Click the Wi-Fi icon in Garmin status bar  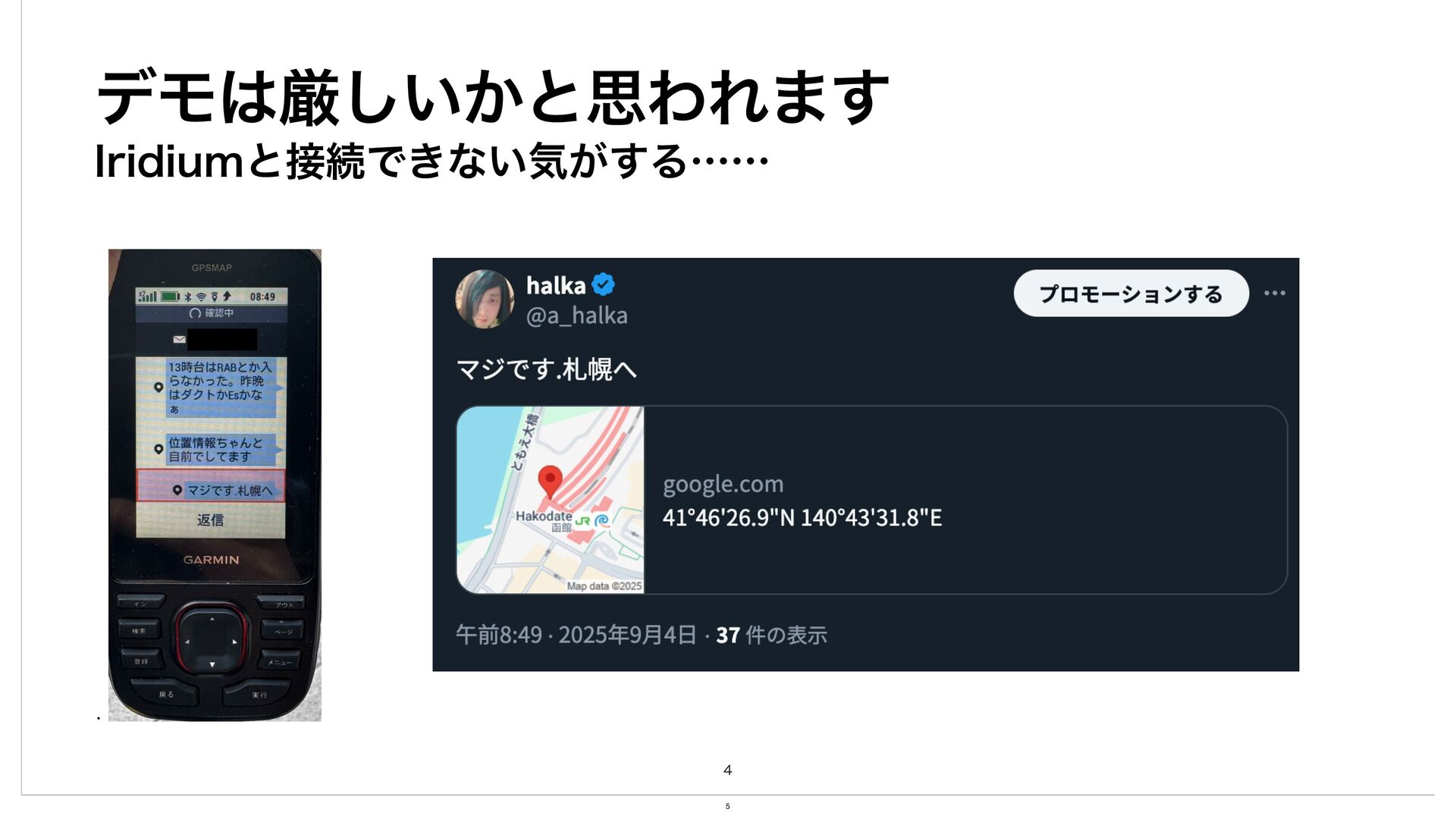(x=201, y=297)
